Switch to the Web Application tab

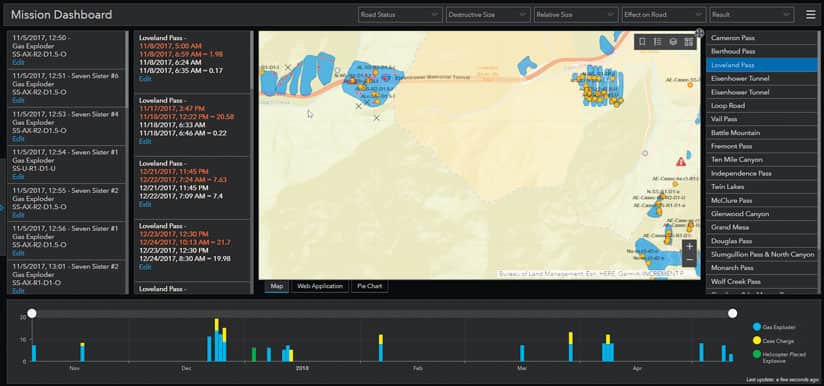click(320, 286)
